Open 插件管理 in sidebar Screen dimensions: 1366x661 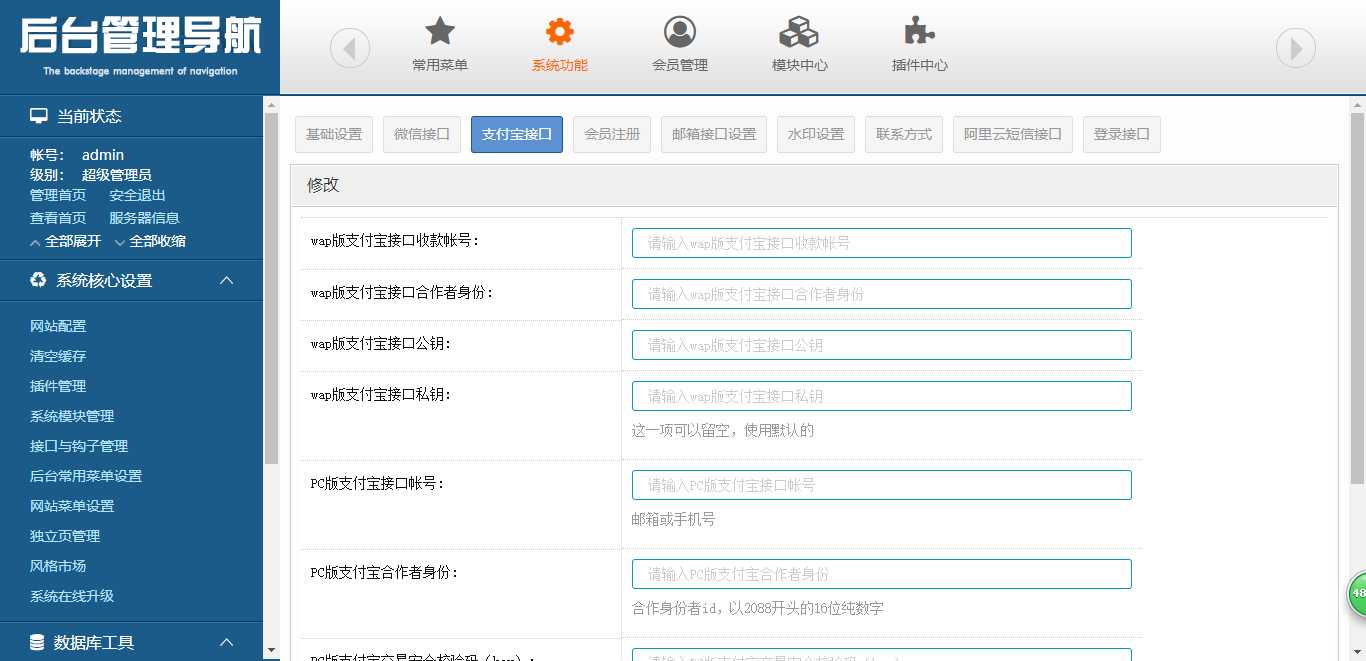click(x=58, y=386)
